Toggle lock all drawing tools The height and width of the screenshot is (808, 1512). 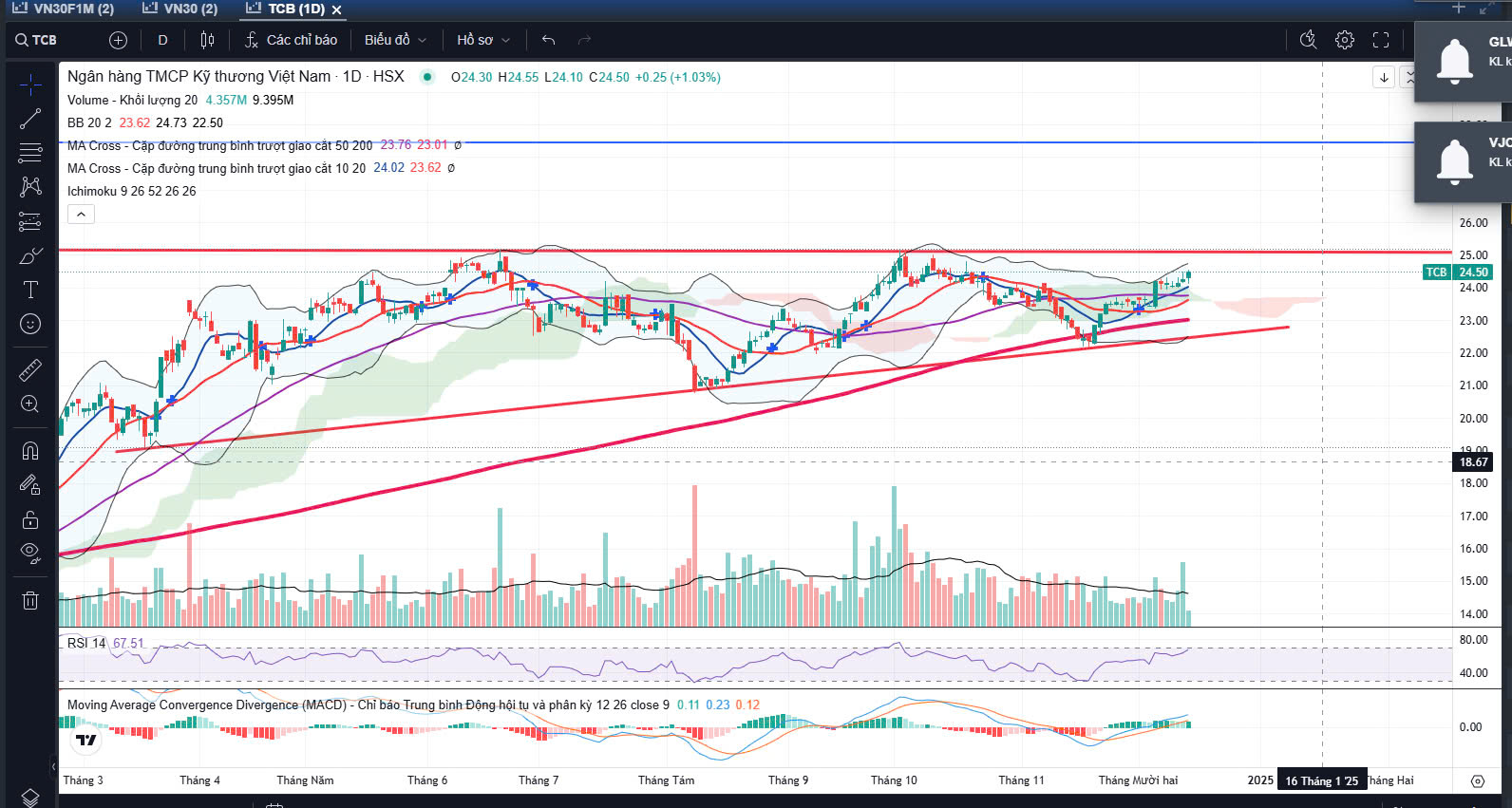click(x=30, y=519)
